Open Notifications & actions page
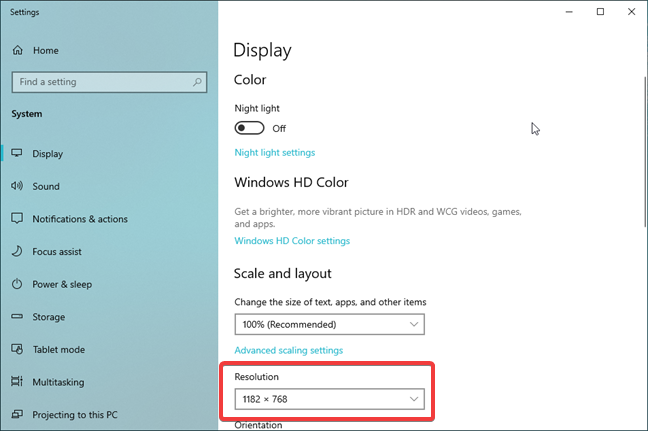 80,219
